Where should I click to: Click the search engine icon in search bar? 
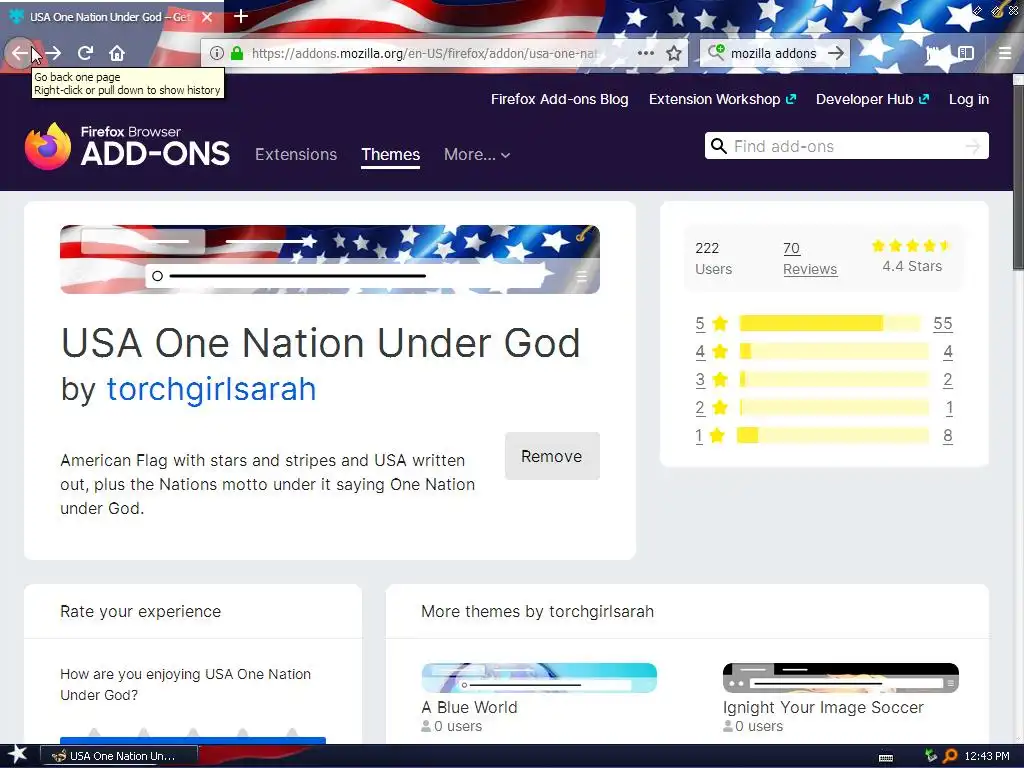coord(716,52)
